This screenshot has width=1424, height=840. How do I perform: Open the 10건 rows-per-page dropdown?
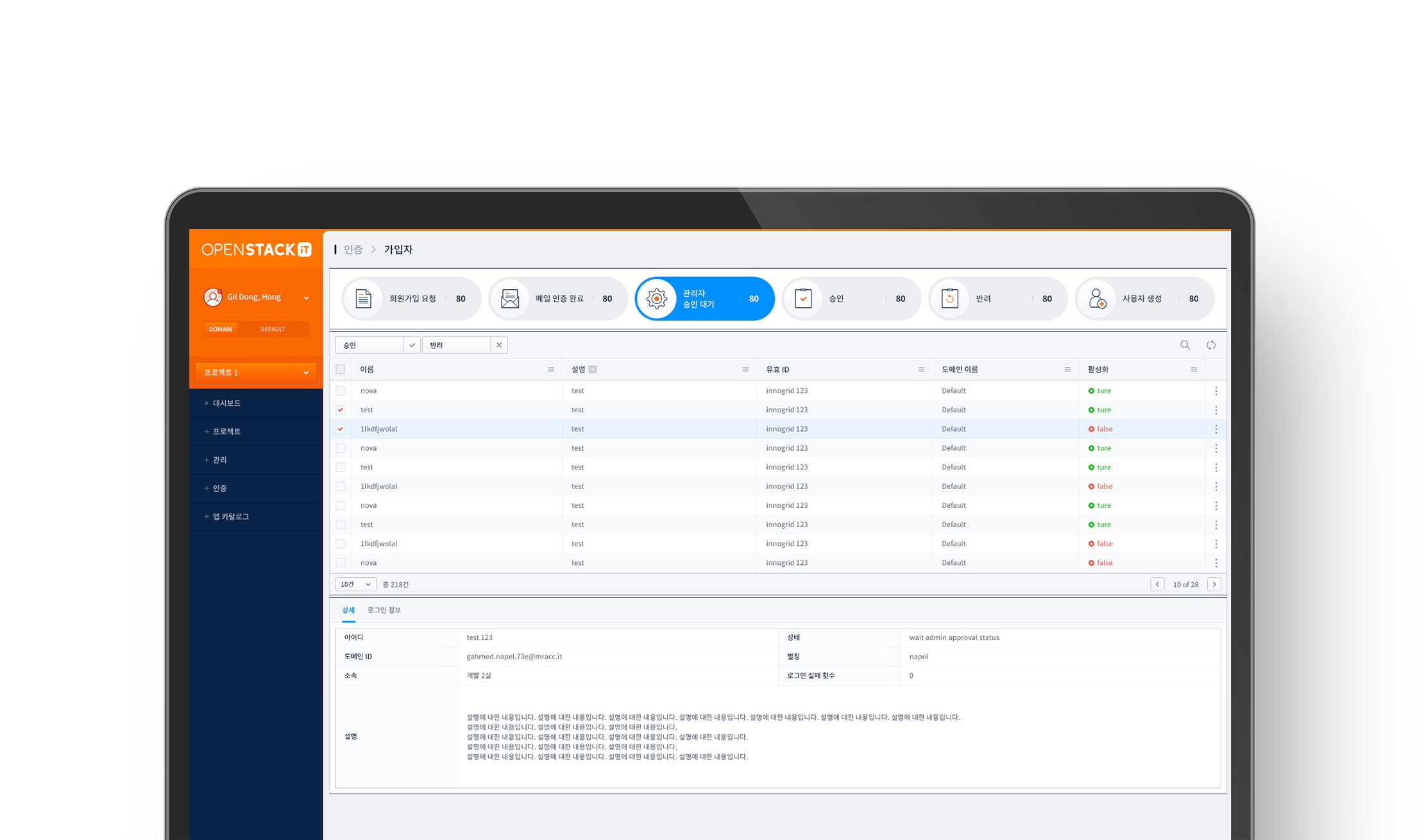tap(356, 584)
